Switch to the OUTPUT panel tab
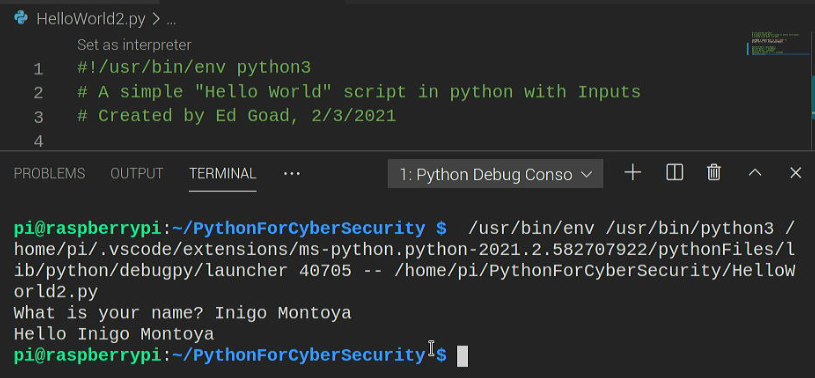 click(137, 174)
